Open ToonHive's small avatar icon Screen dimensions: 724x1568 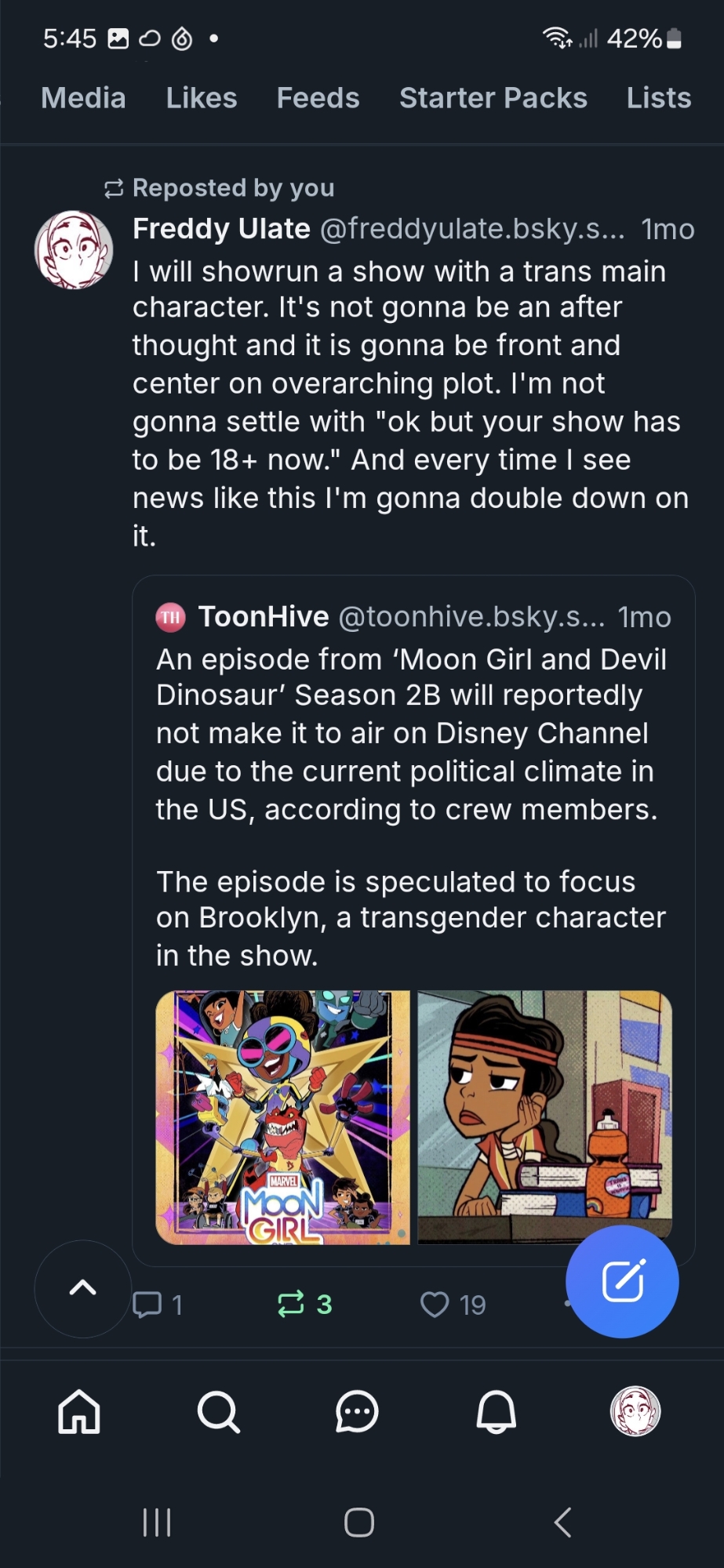[171, 617]
